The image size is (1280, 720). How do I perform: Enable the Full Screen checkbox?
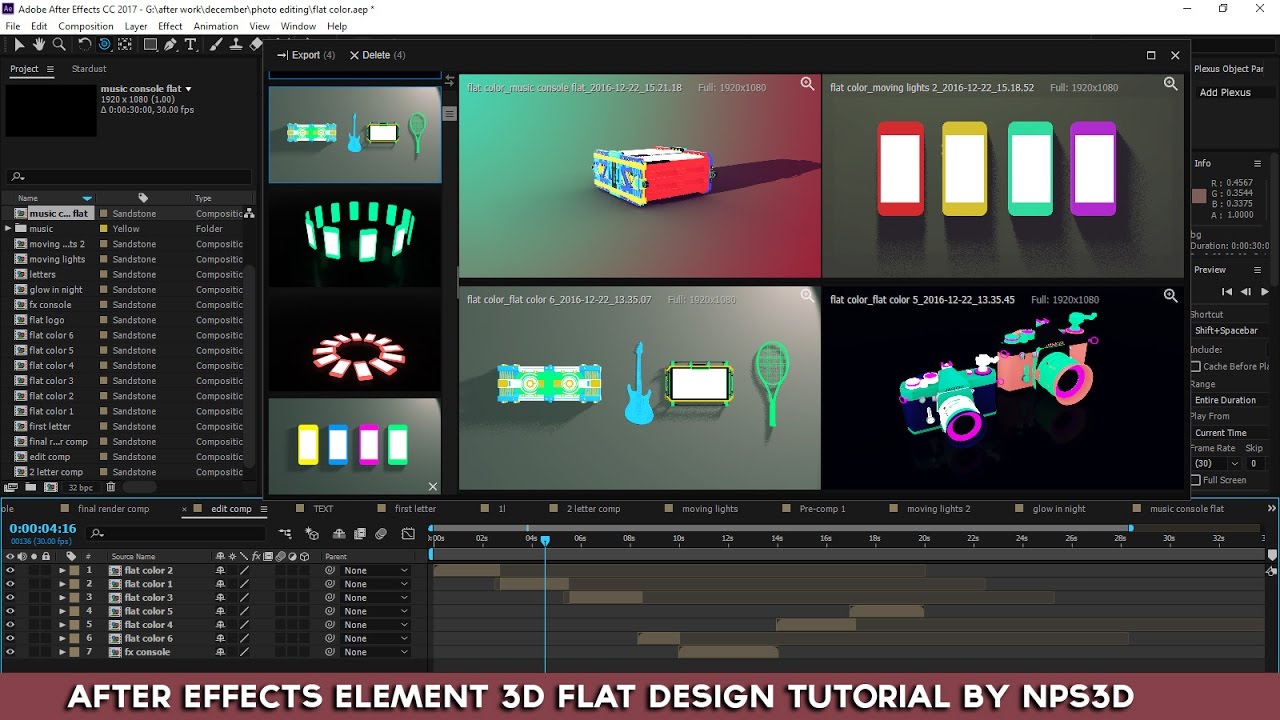click(1196, 480)
